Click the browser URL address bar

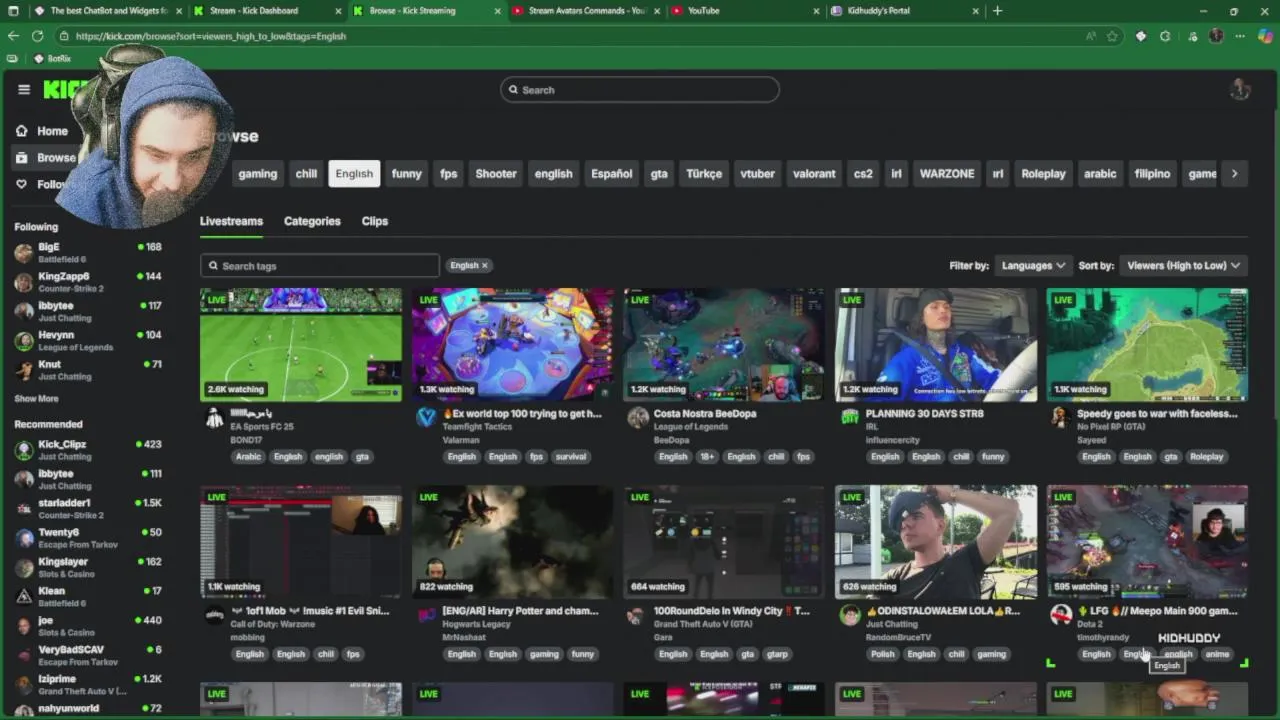[570, 36]
